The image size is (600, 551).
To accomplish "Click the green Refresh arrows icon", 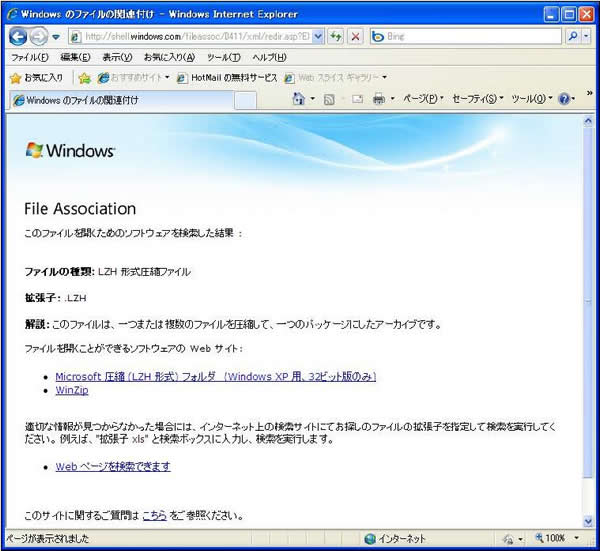I will coord(336,37).
